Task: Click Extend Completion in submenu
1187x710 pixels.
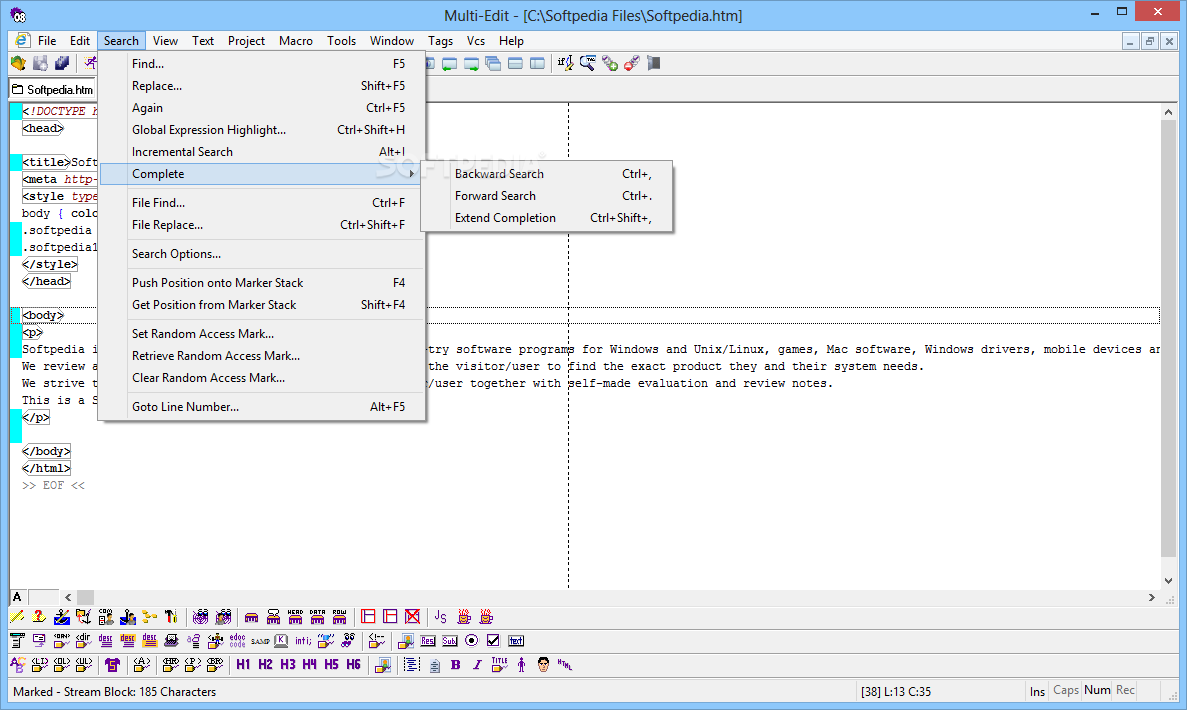Action: click(546, 217)
